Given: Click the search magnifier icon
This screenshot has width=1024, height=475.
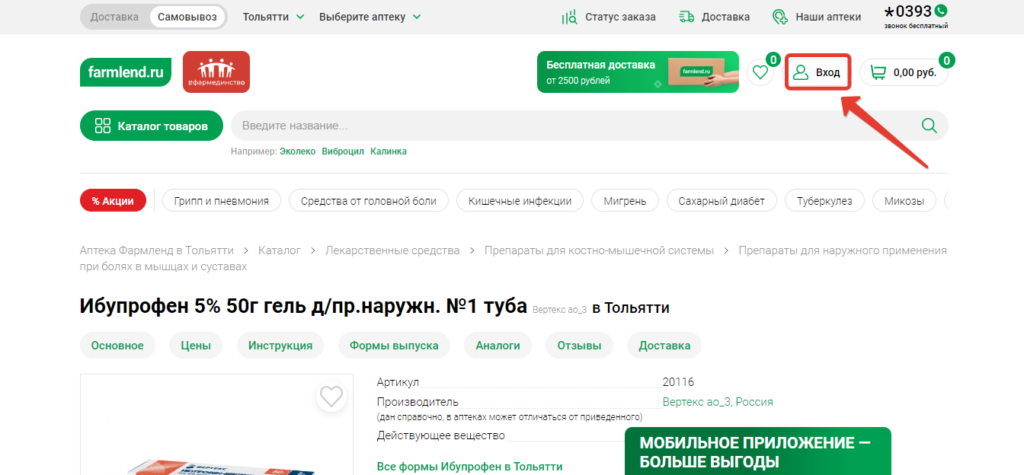Looking at the screenshot, I should pyautogui.click(x=929, y=125).
